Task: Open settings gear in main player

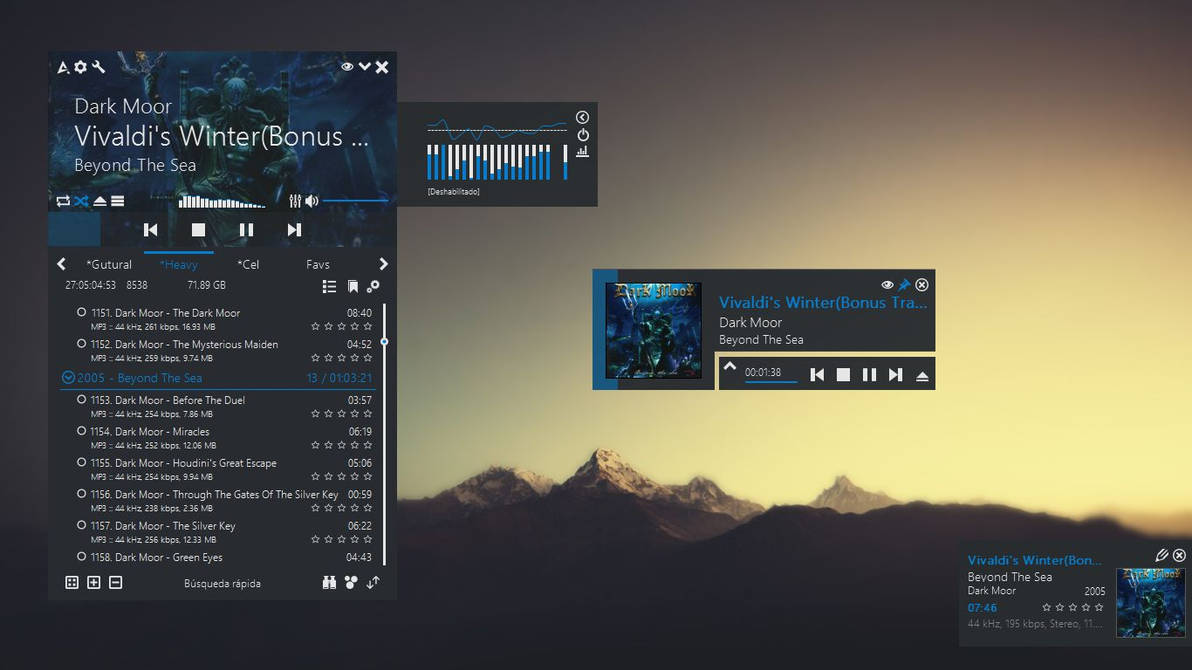Action: tap(81, 67)
